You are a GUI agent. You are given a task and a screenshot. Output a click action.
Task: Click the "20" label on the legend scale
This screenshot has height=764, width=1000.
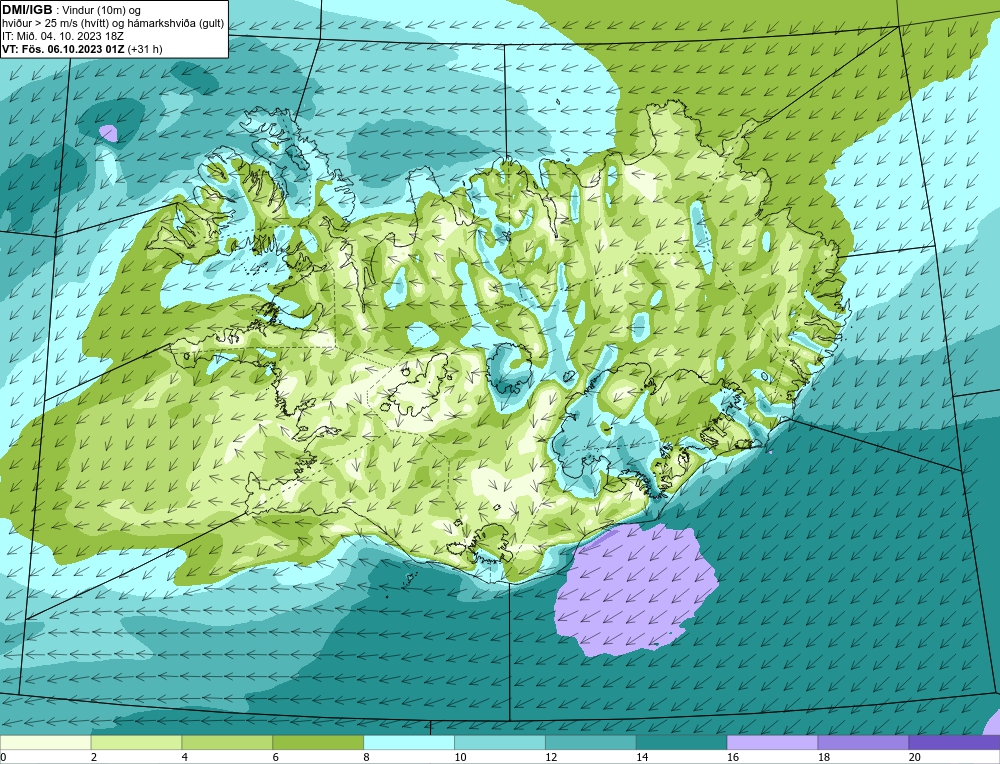(915, 757)
